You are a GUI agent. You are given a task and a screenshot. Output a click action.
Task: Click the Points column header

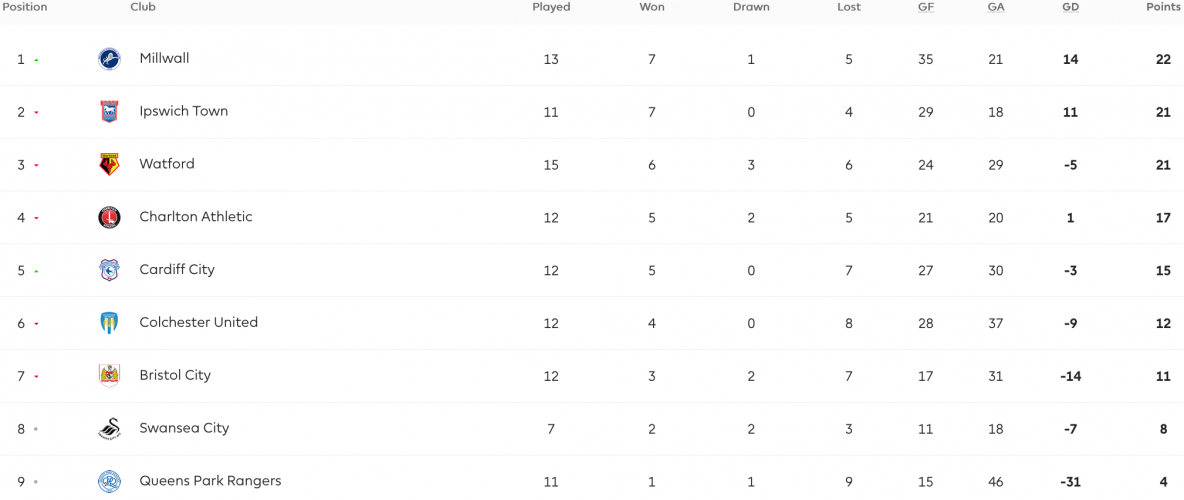pos(1163,7)
